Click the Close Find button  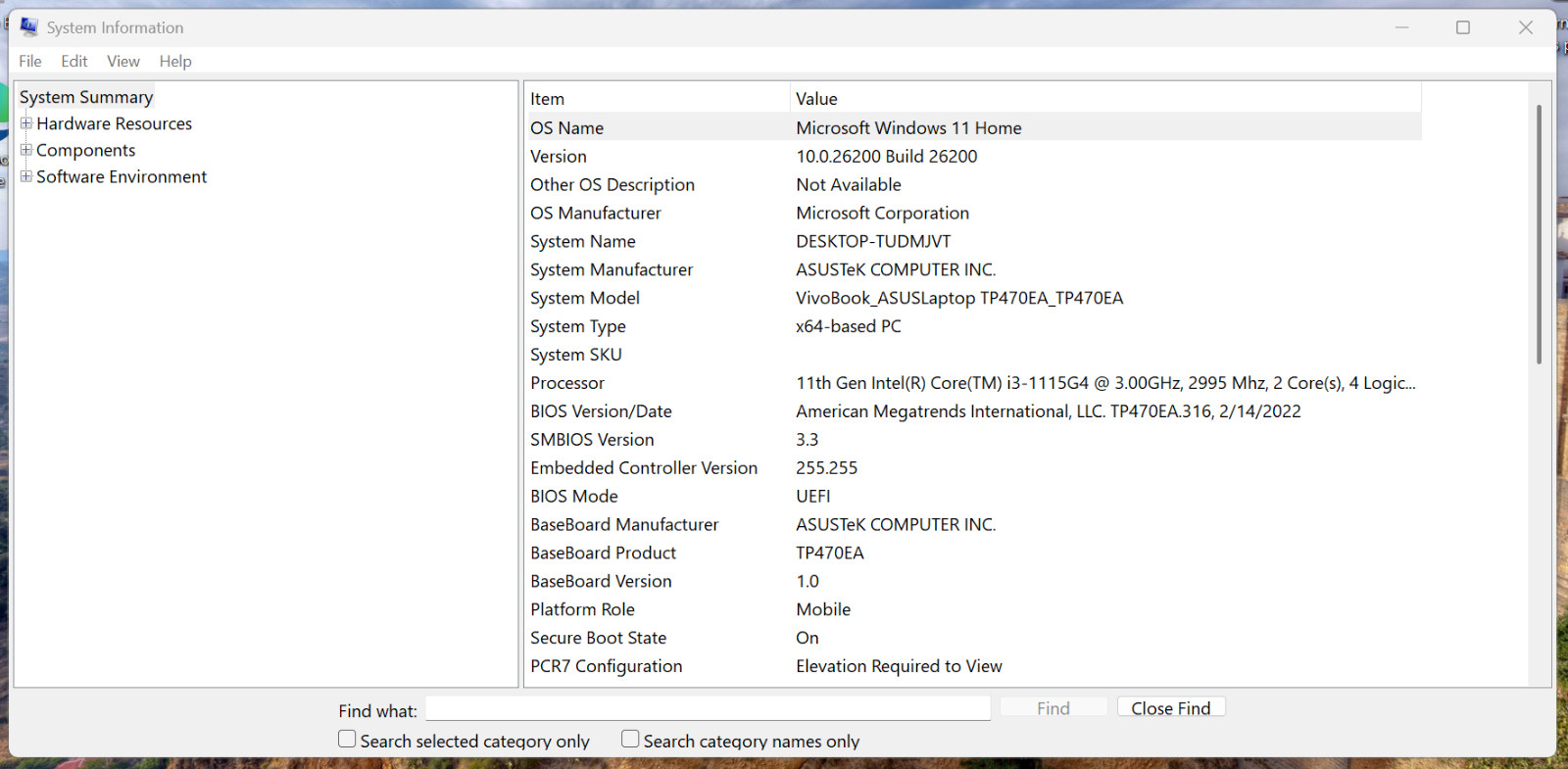coord(1171,707)
